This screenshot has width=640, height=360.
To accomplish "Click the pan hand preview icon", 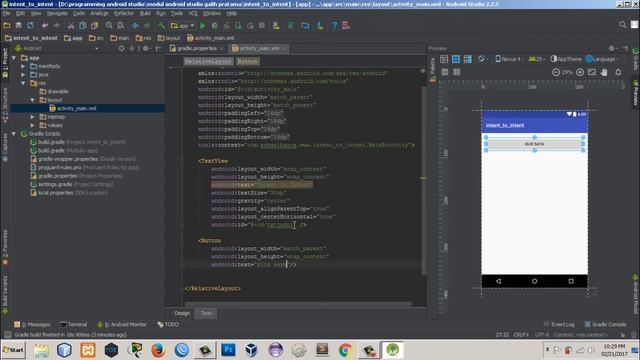I will (x=604, y=72).
